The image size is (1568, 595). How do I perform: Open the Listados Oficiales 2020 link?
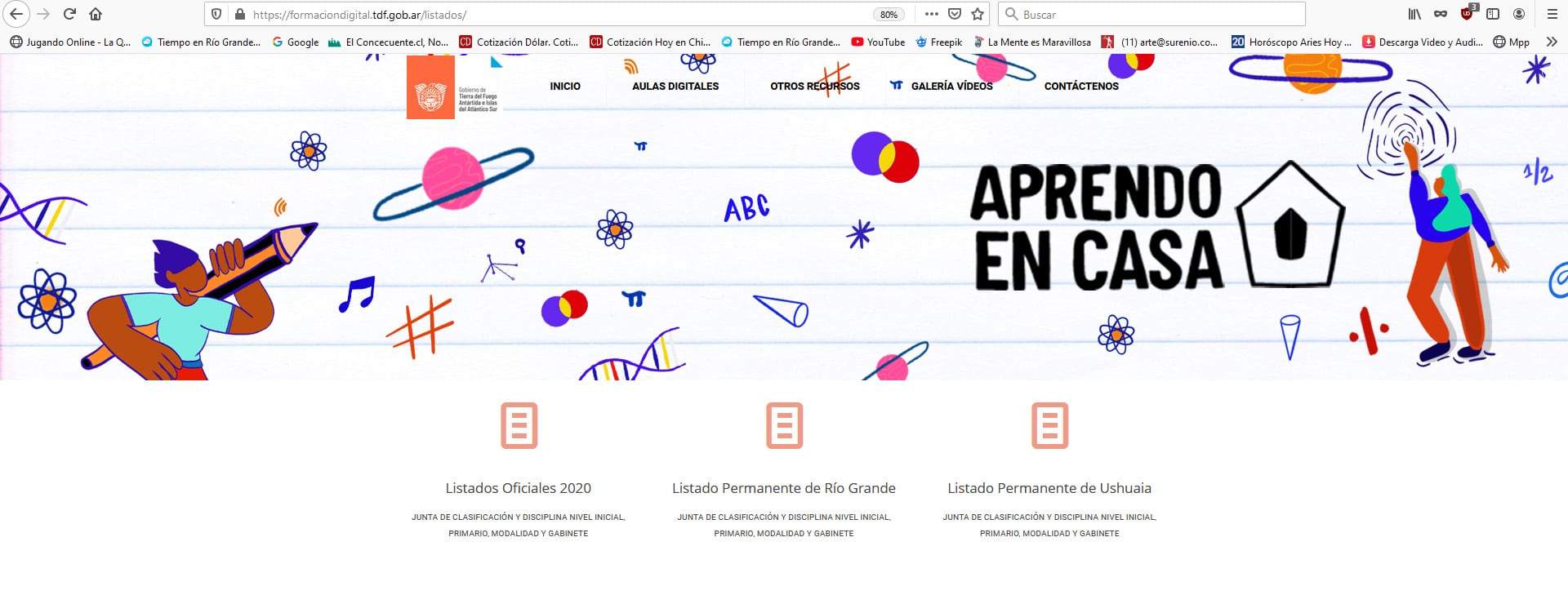point(518,488)
